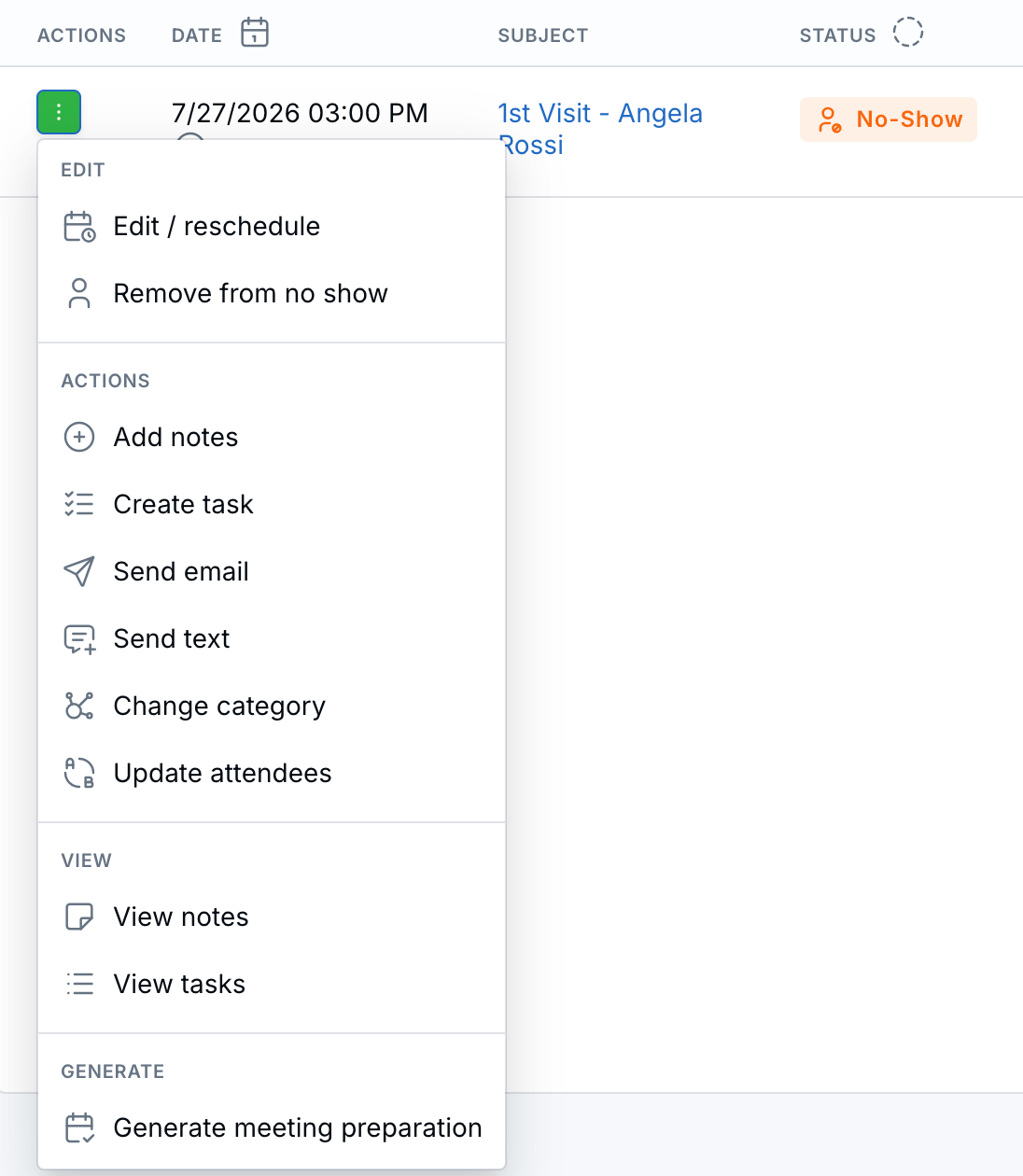1023x1176 pixels.
Task: Click the plus-circle icon beside Add notes
Action: pos(79,437)
